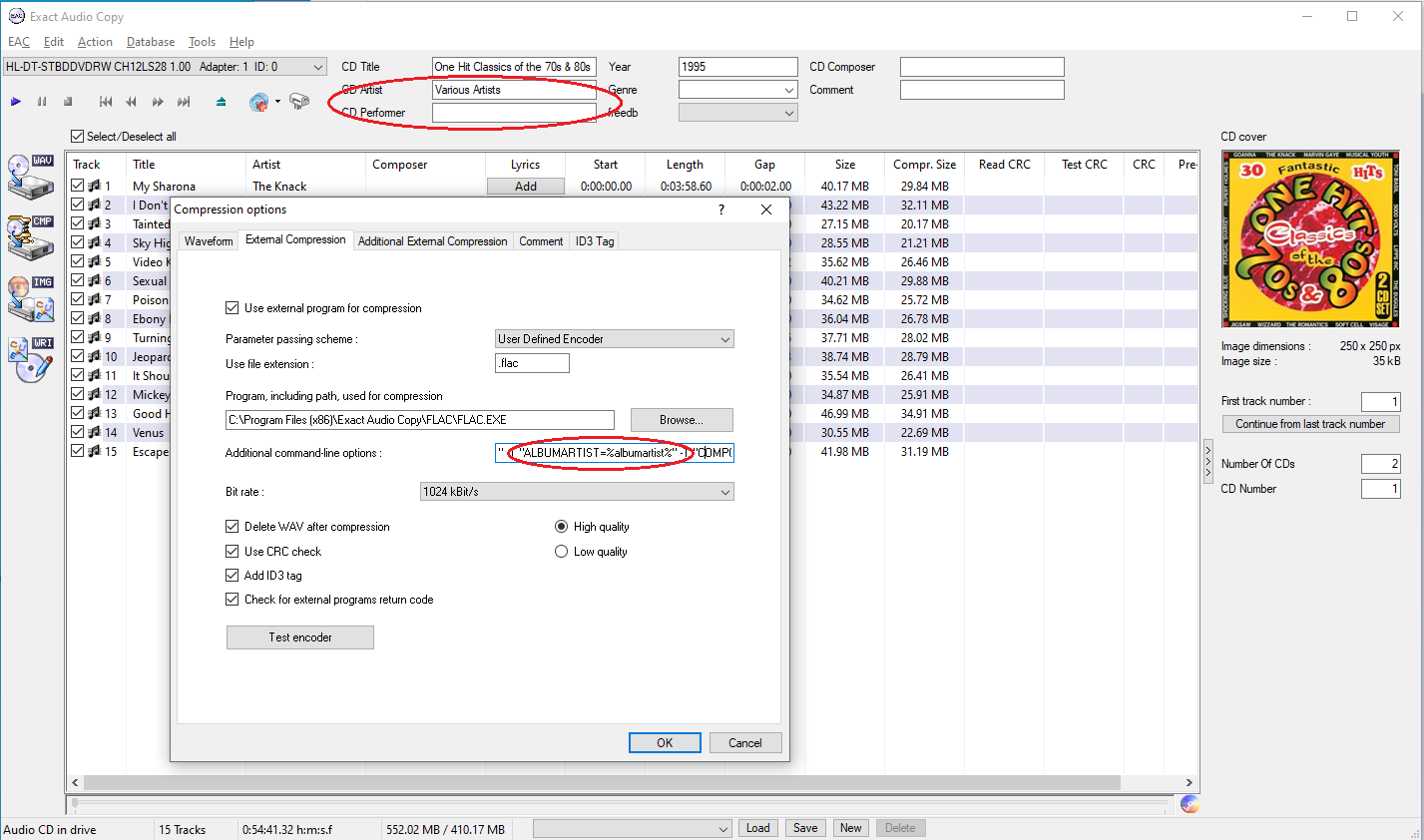Click the IMG copy image icon
The height and width of the screenshot is (840, 1424).
(31, 299)
